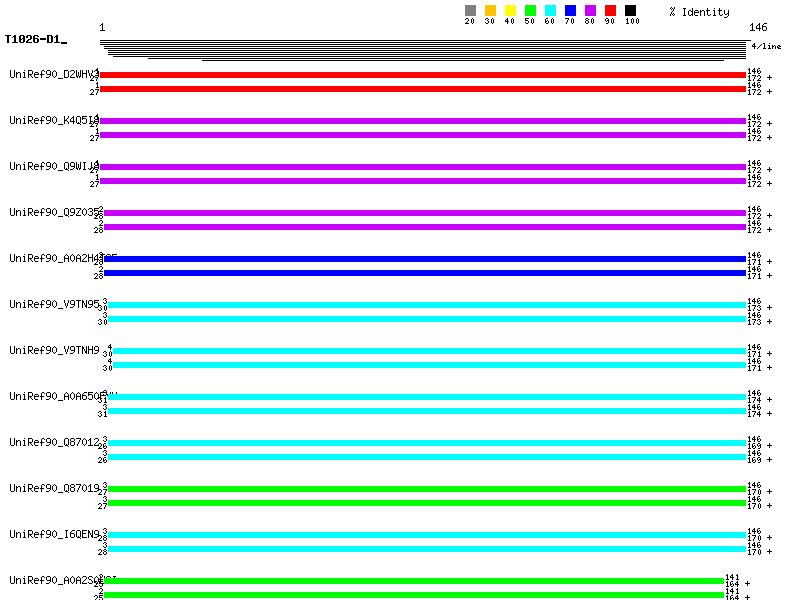
Task: Click the T1026-D1 query sequence label
Action: click(34, 39)
